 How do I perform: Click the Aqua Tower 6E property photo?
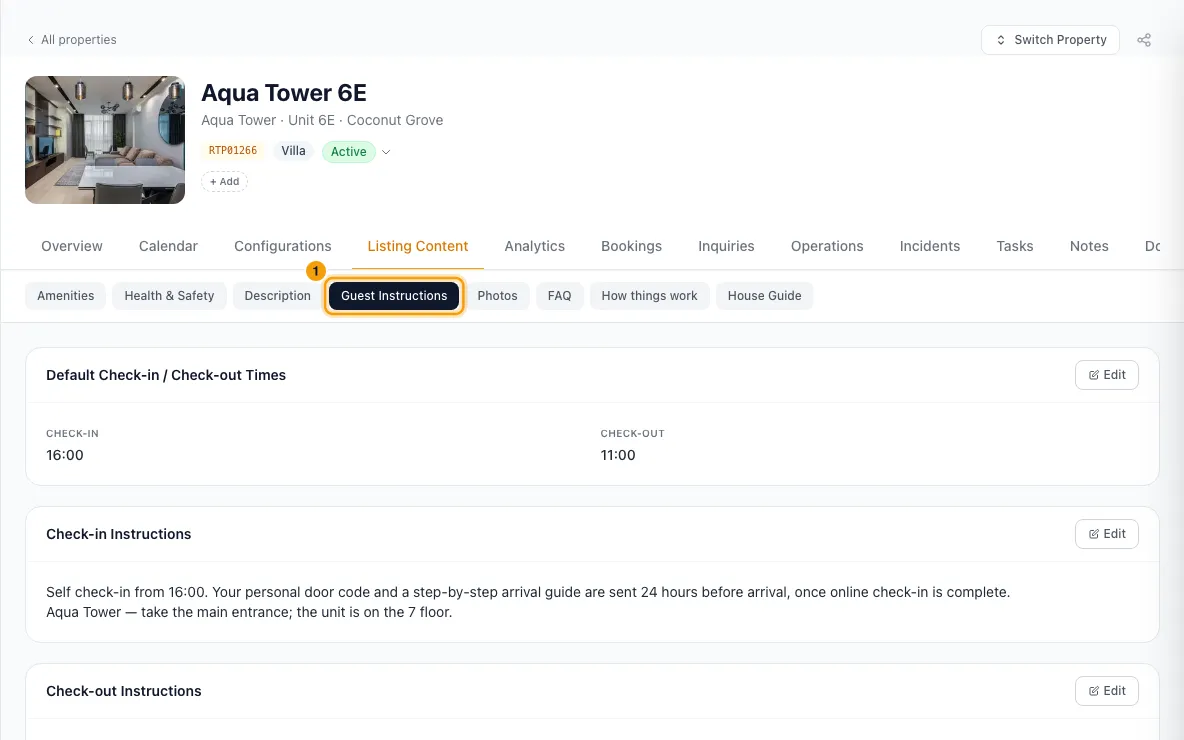(105, 140)
